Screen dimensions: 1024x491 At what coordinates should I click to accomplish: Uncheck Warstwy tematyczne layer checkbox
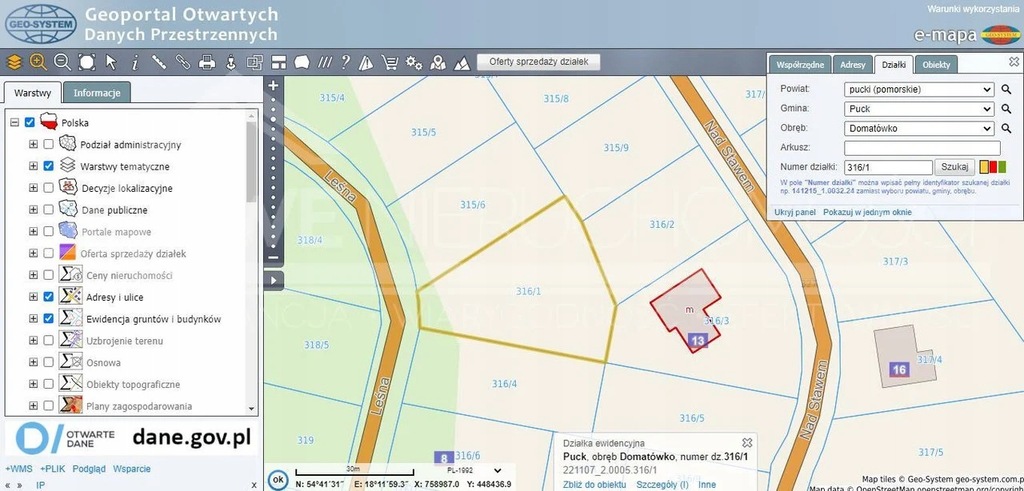click(x=48, y=166)
